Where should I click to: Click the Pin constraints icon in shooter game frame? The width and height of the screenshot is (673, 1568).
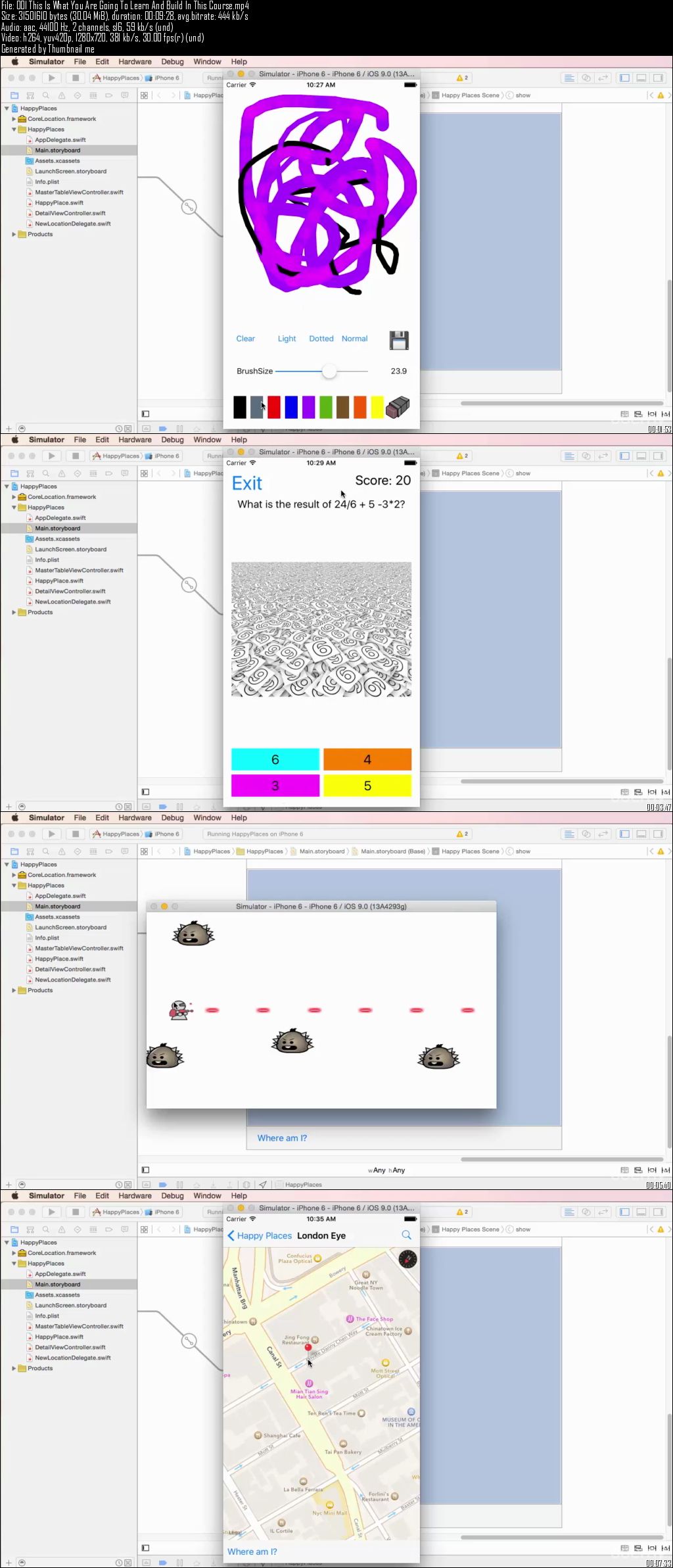pos(651,1170)
